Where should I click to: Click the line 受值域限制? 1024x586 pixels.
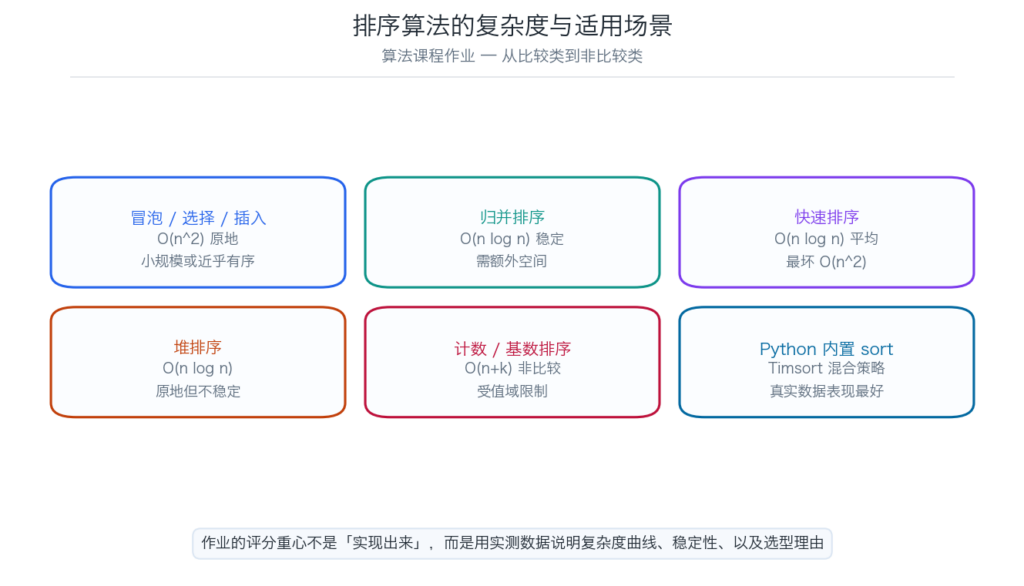coord(512,391)
